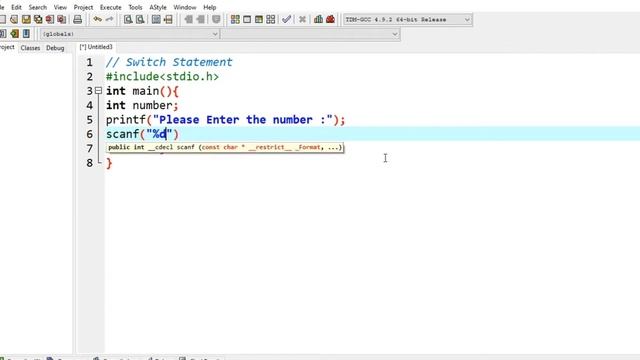This screenshot has height=360, width=640.
Task: Switch to the Debug panel tab
Action: (x=55, y=48)
